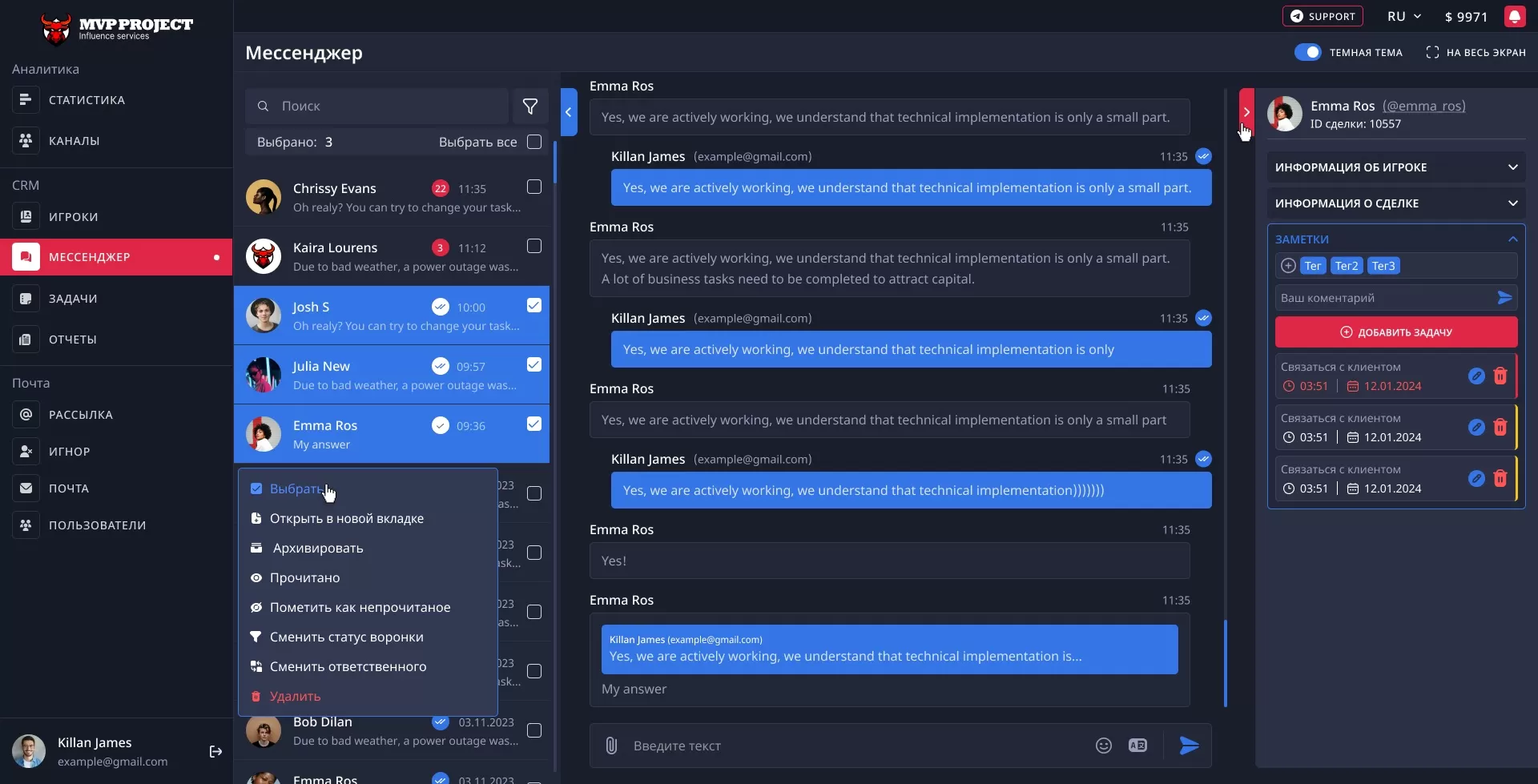Click the filter funnel icon beside search
This screenshot has width=1538, height=784.
(x=529, y=107)
